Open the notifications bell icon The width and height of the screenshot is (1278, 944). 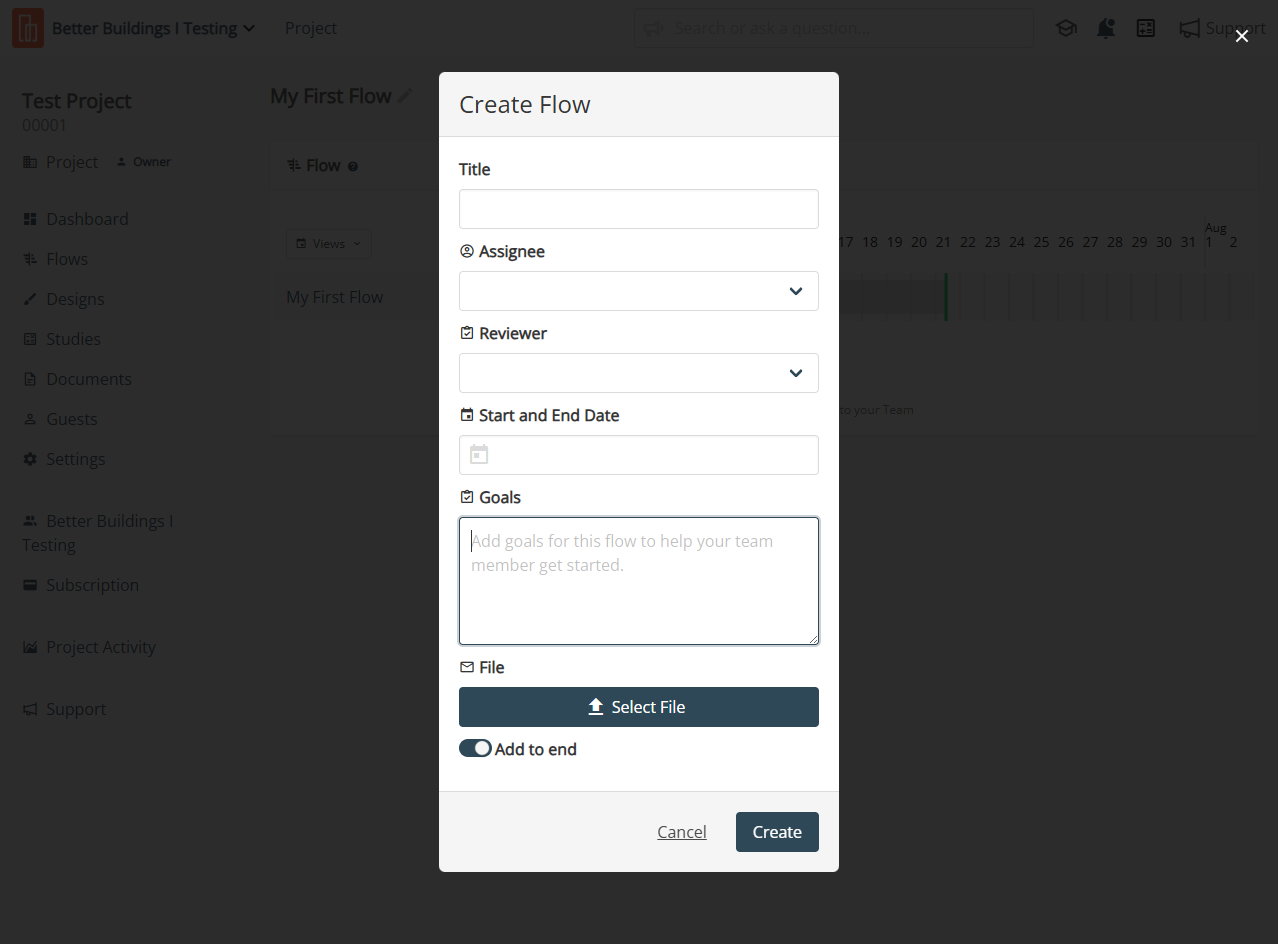[1106, 28]
